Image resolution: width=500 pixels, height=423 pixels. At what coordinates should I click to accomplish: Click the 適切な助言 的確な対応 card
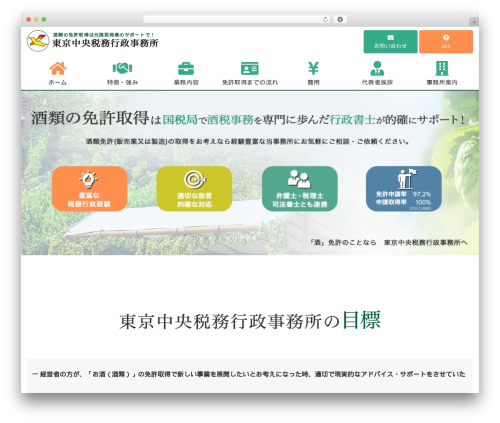click(x=194, y=189)
